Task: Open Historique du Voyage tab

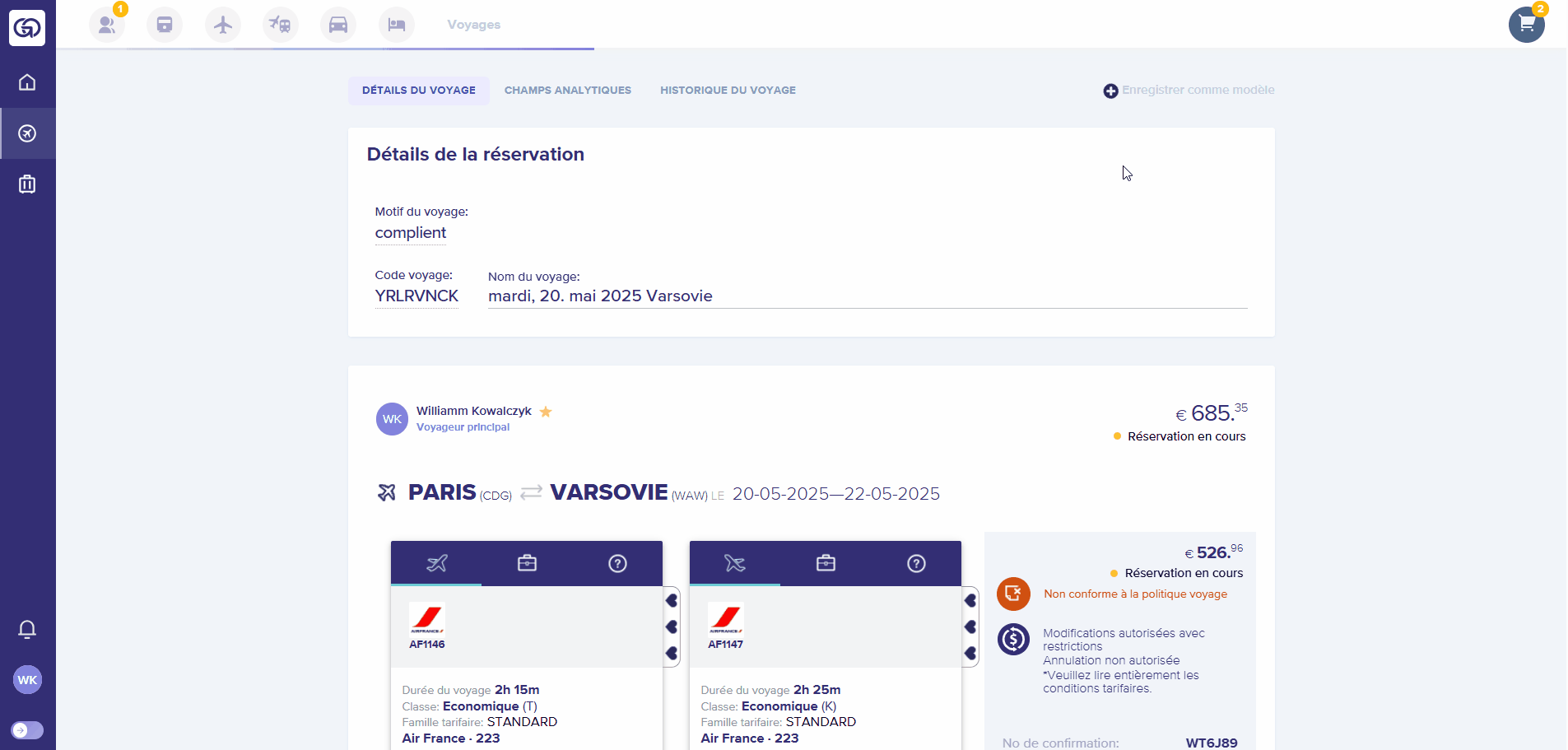Action: 728,91
